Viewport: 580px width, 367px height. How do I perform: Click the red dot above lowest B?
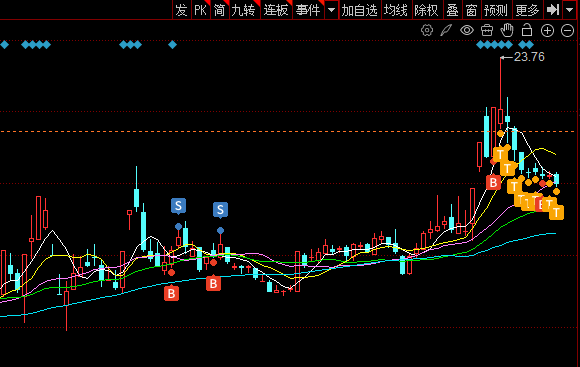click(171, 273)
